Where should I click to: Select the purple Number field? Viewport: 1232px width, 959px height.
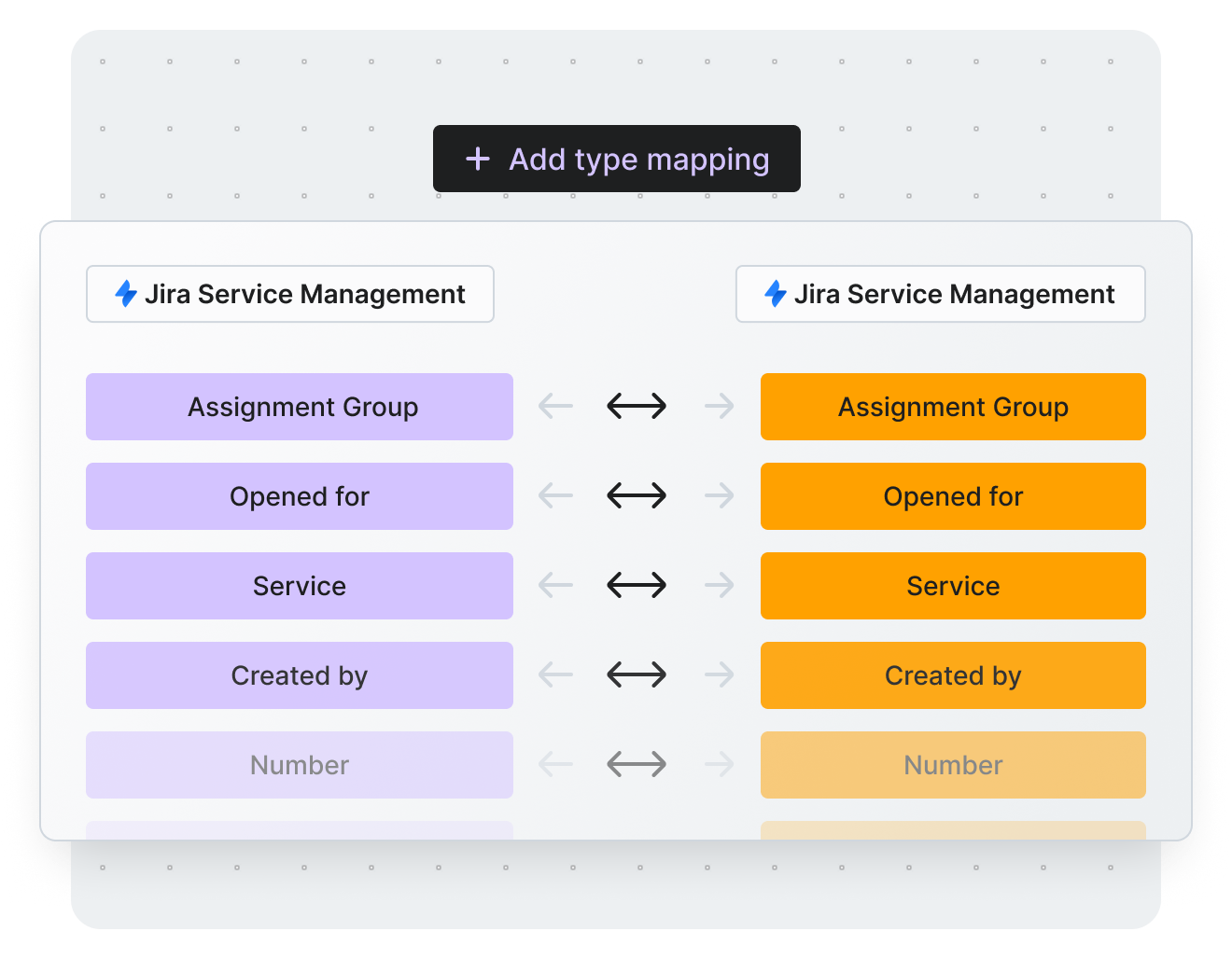click(300, 765)
